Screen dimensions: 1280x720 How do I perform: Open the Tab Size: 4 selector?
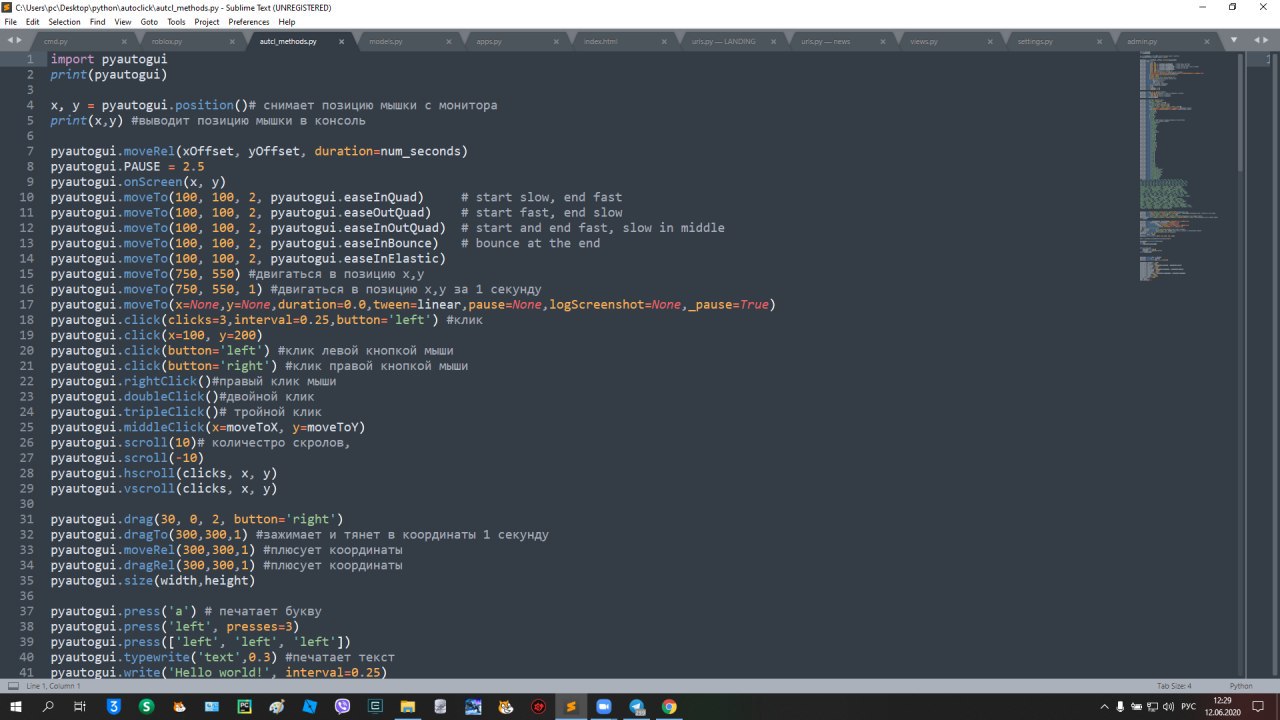click(1174, 686)
